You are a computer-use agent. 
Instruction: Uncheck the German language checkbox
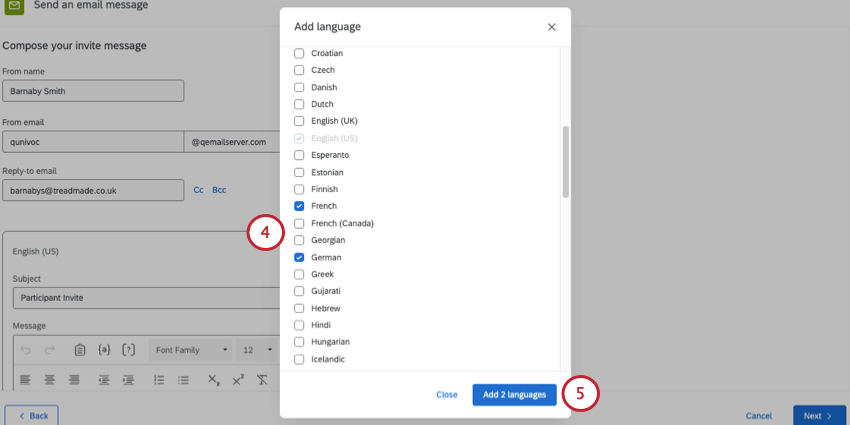pos(299,257)
